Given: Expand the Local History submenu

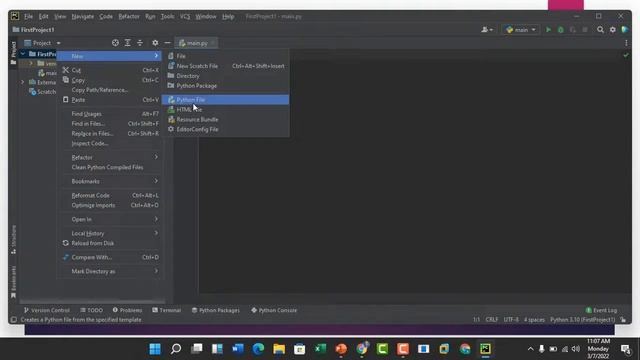Looking at the screenshot, I should [110, 233].
